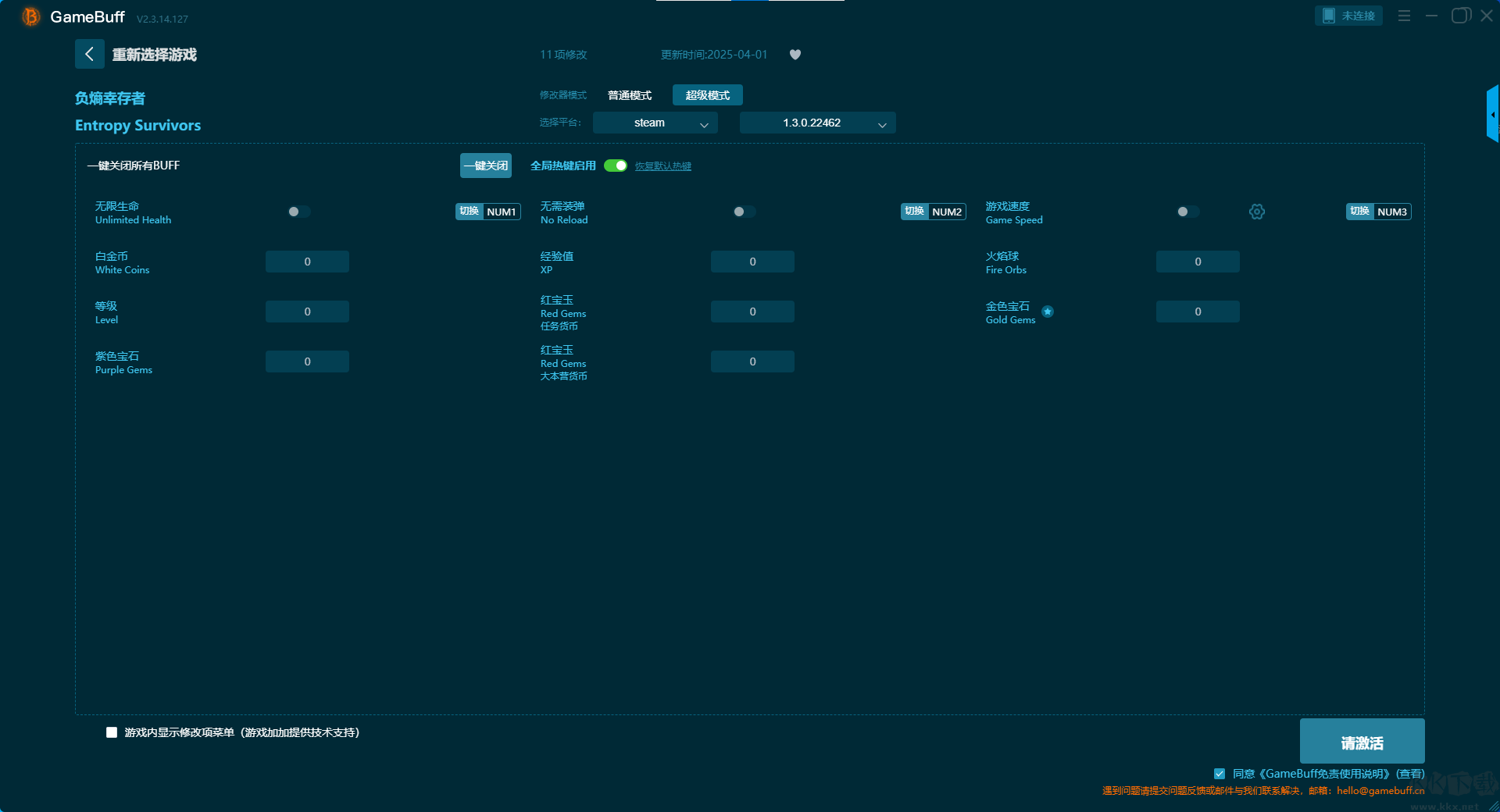Viewport: 1500px width, 812px height.
Task: Expand the 1.3.0.22462 version dropdown
Action: pos(817,123)
